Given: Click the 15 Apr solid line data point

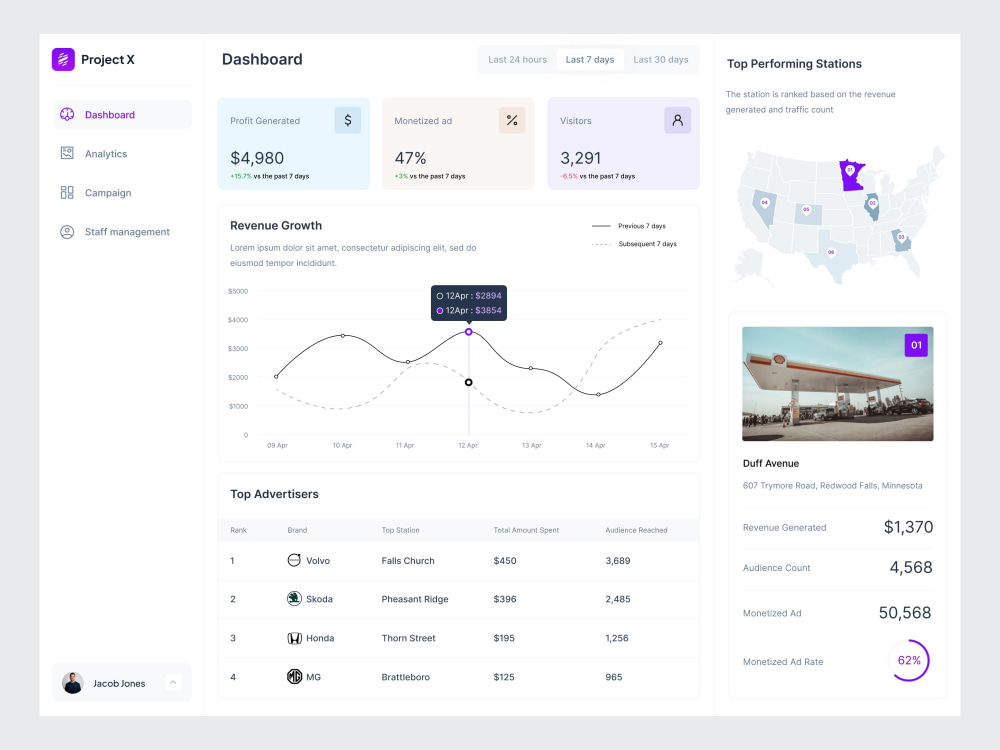Looking at the screenshot, I should coord(660,343).
